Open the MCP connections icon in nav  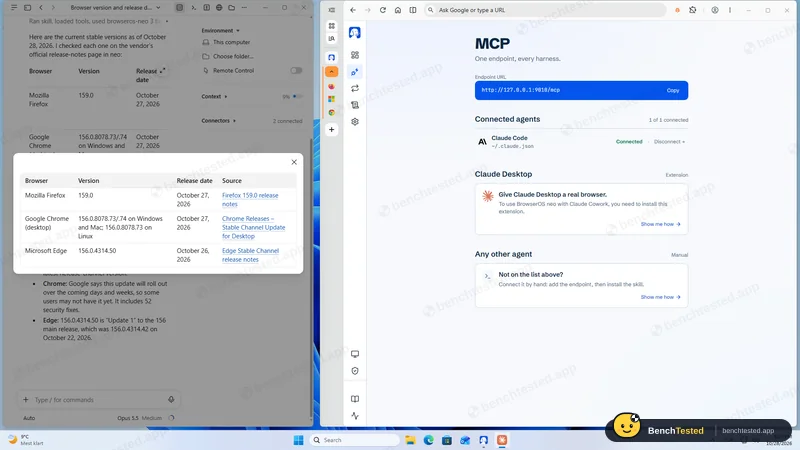pyautogui.click(x=355, y=72)
